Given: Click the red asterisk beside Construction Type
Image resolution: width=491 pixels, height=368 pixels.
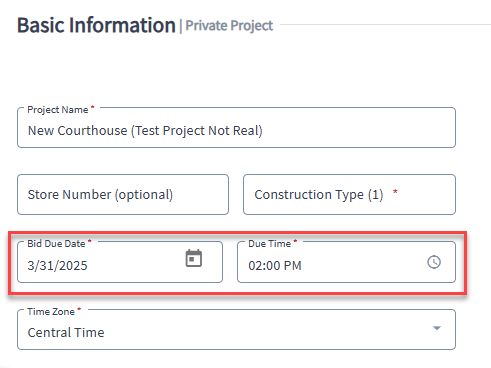Looking at the screenshot, I should [x=395, y=192].
